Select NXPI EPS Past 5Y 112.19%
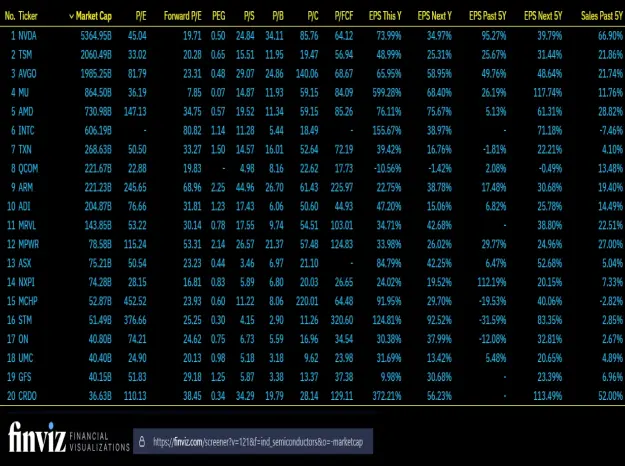Viewport: 625px width, 466px height. coord(492,282)
